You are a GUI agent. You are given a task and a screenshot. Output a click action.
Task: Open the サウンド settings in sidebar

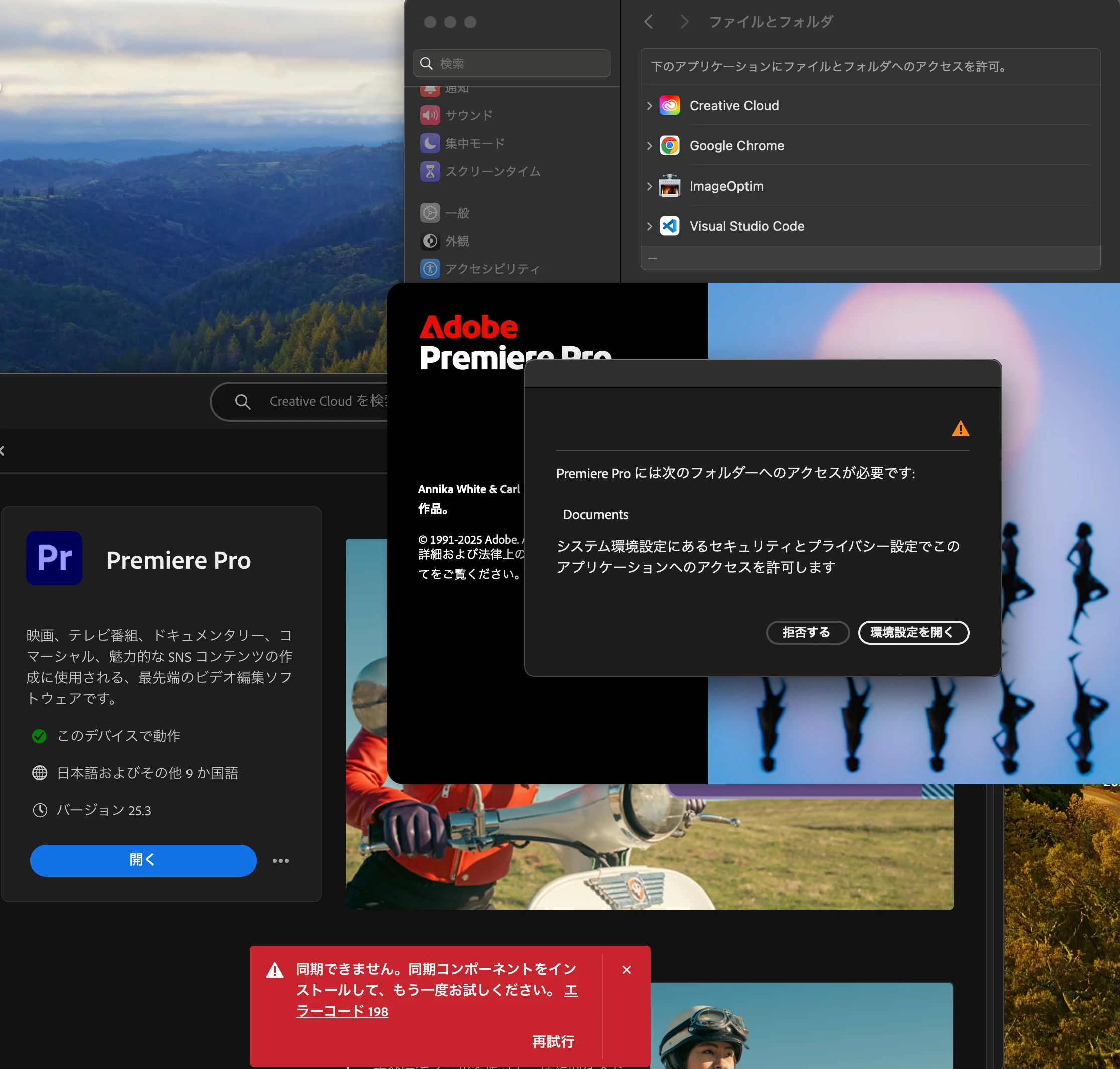pos(468,116)
